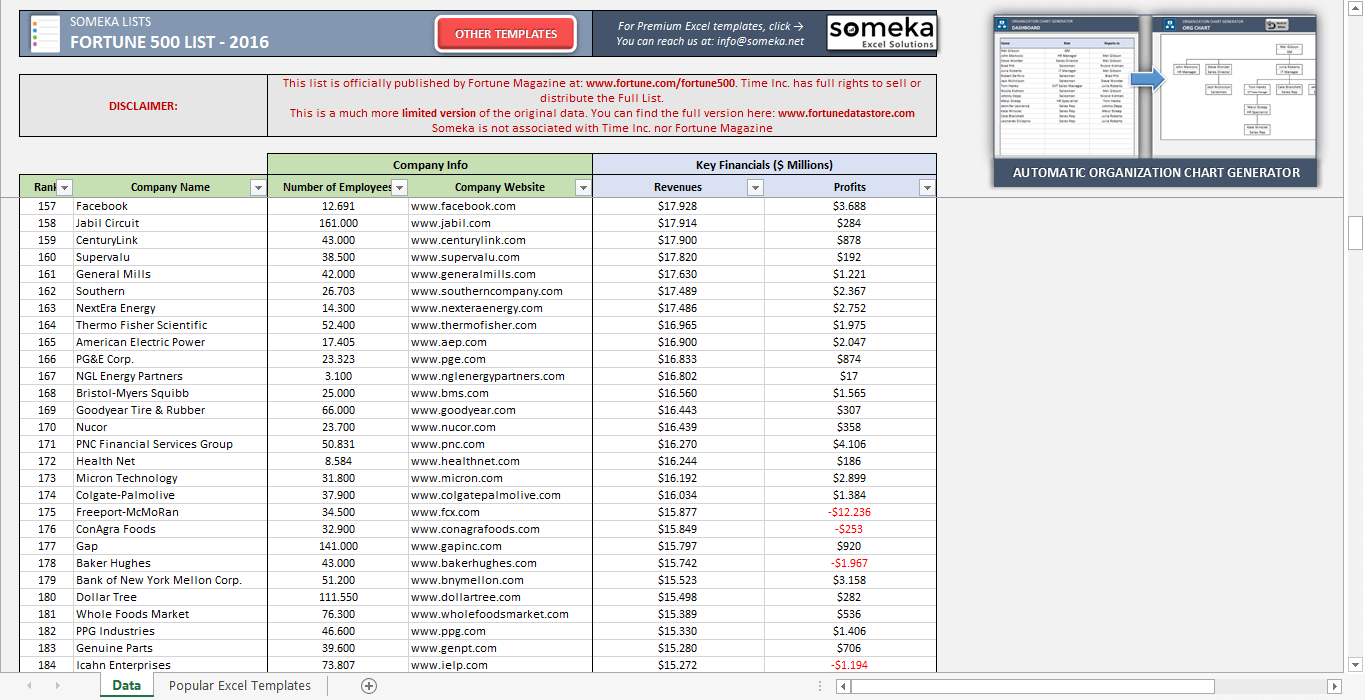This screenshot has height=700, width=1365.
Task: Select NextEra Energy profit $2.752
Action: tap(850, 308)
